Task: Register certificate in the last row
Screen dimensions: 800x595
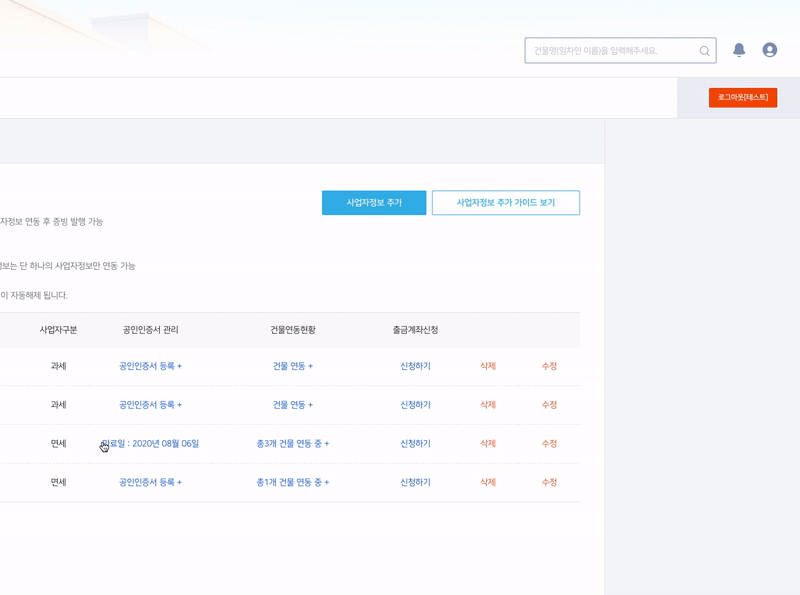Action: pyautogui.click(x=150, y=482)
